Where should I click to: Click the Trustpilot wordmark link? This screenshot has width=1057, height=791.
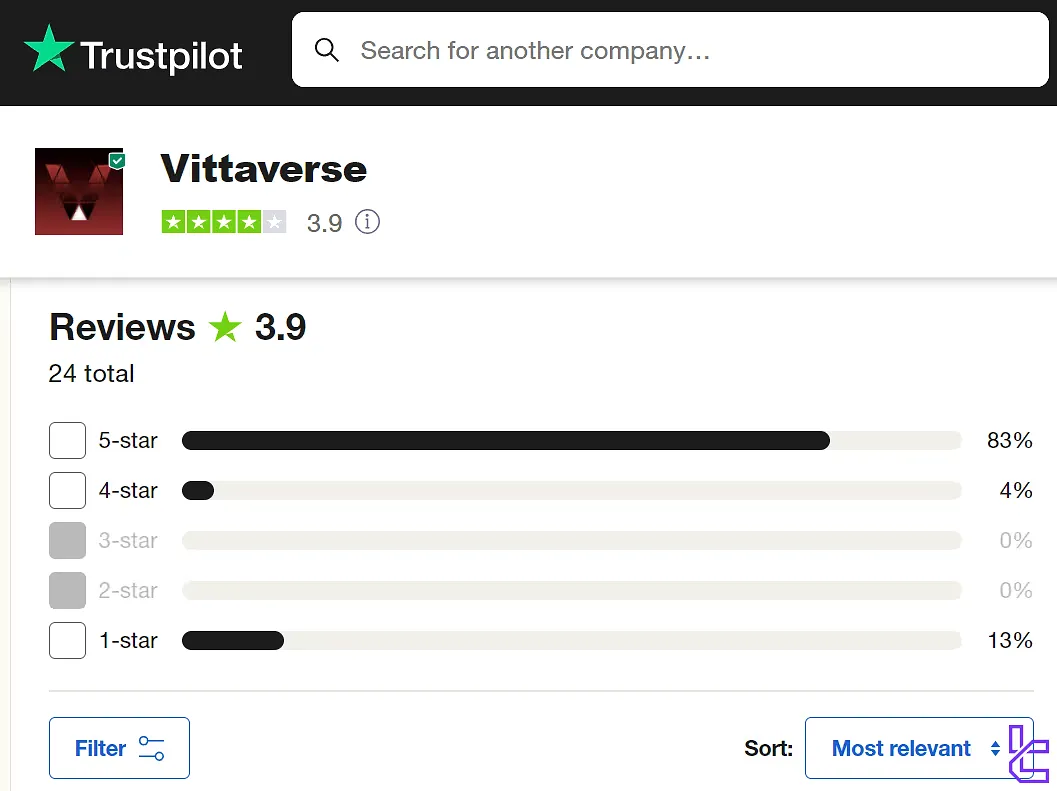(x=161, y=55)
